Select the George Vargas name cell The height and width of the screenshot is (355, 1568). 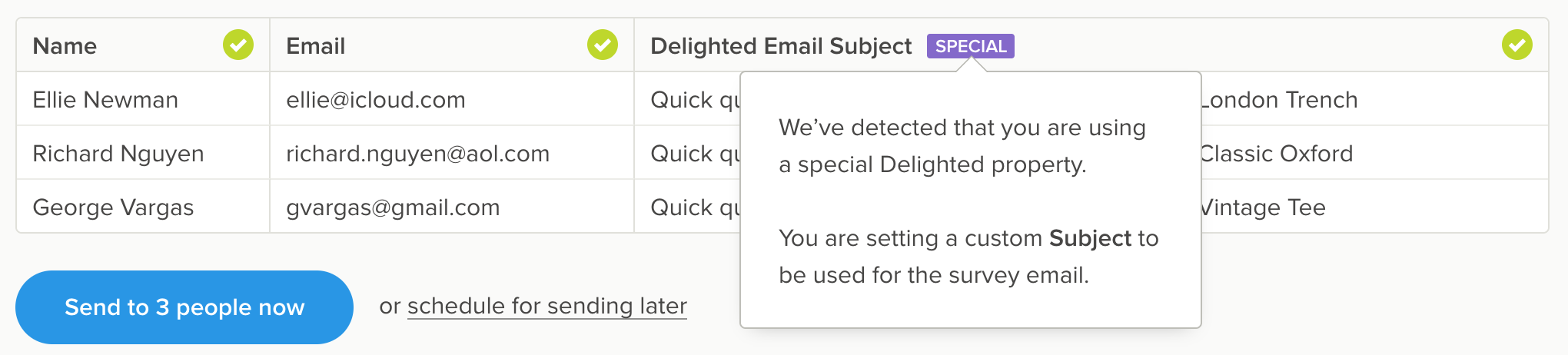pos(113,207)
